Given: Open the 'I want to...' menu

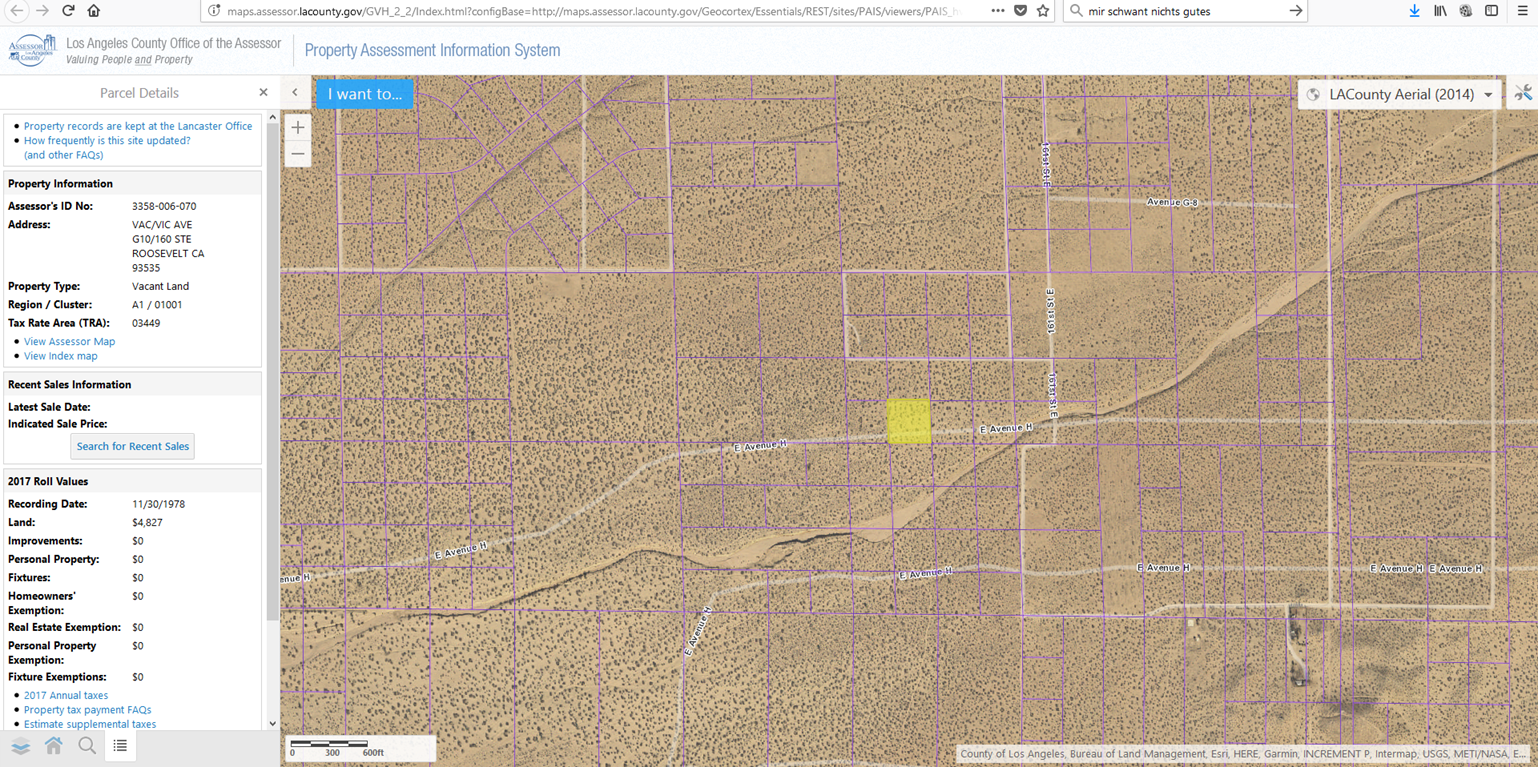Looking at the screenshot, I should [x=365, y=94].
